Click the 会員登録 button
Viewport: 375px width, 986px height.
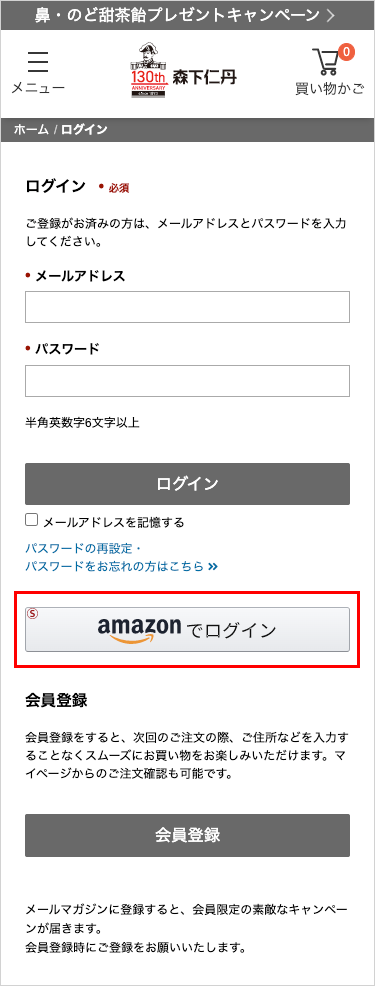click(x=188, y=835)
